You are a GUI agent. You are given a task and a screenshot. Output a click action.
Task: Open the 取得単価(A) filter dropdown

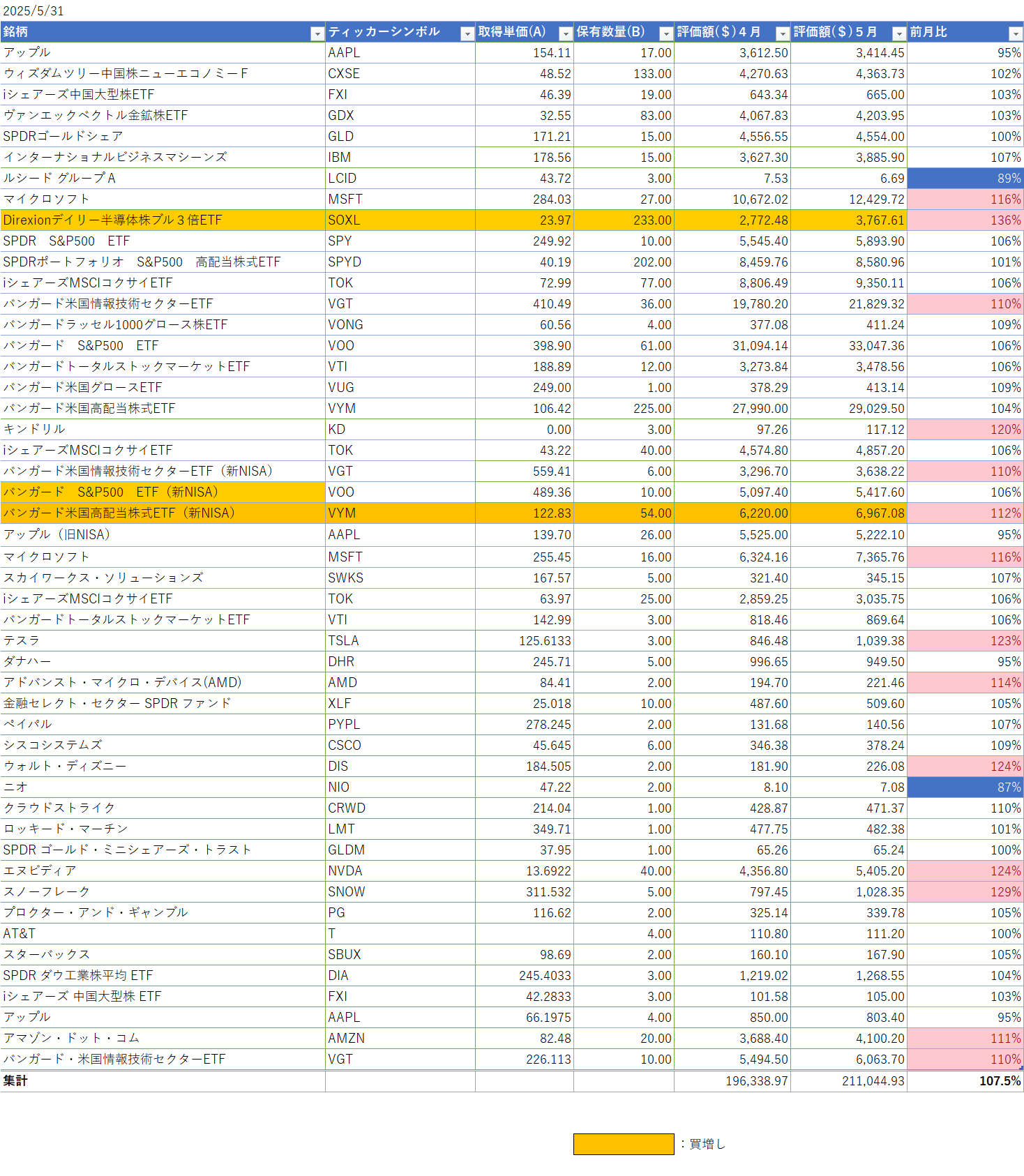point(566,33)
